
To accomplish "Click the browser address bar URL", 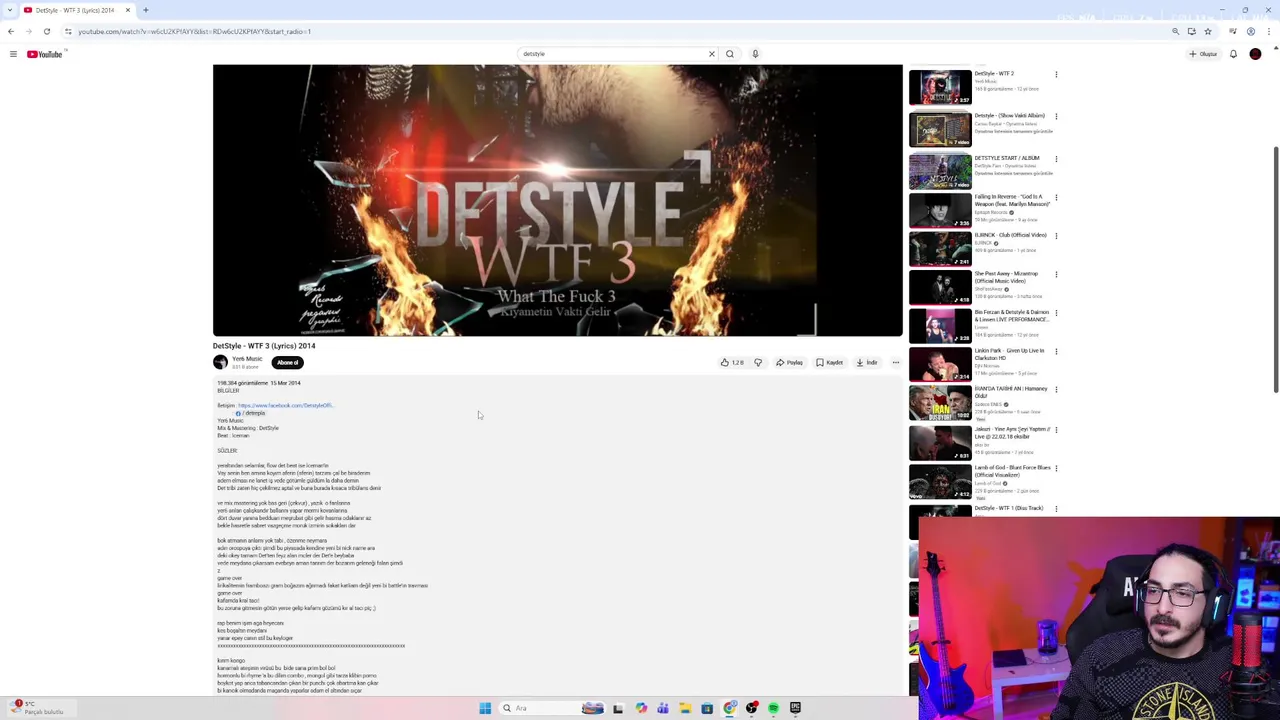I will 195,31.
